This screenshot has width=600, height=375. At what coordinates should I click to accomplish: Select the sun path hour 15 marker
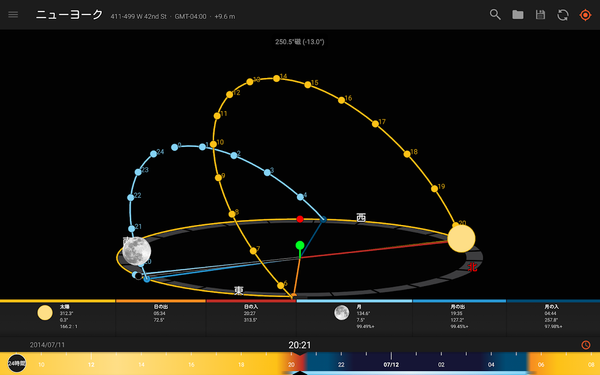[308, 85]
